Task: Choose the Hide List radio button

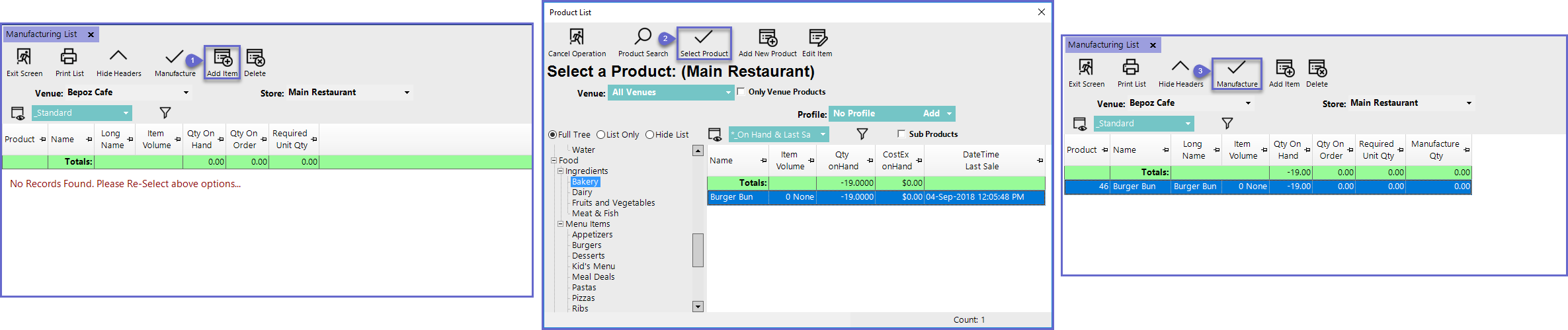Action: [x=650, y=135]
